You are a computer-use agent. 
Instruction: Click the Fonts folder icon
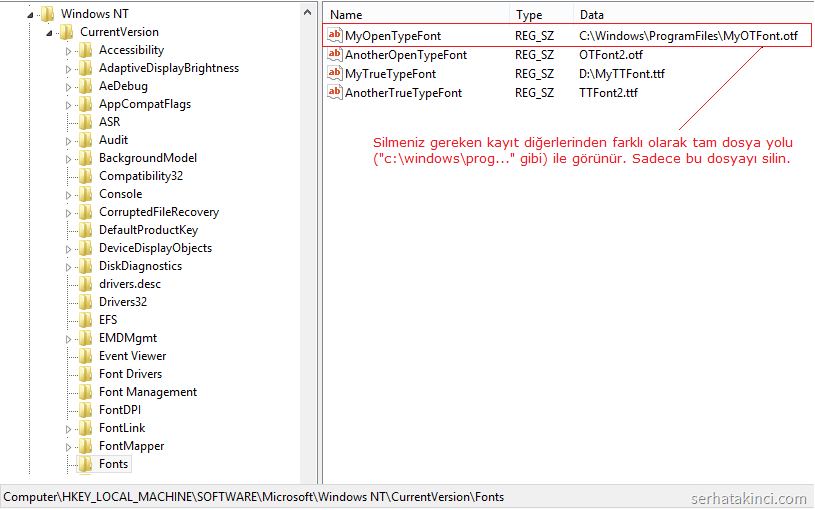(x=86, y=464)
